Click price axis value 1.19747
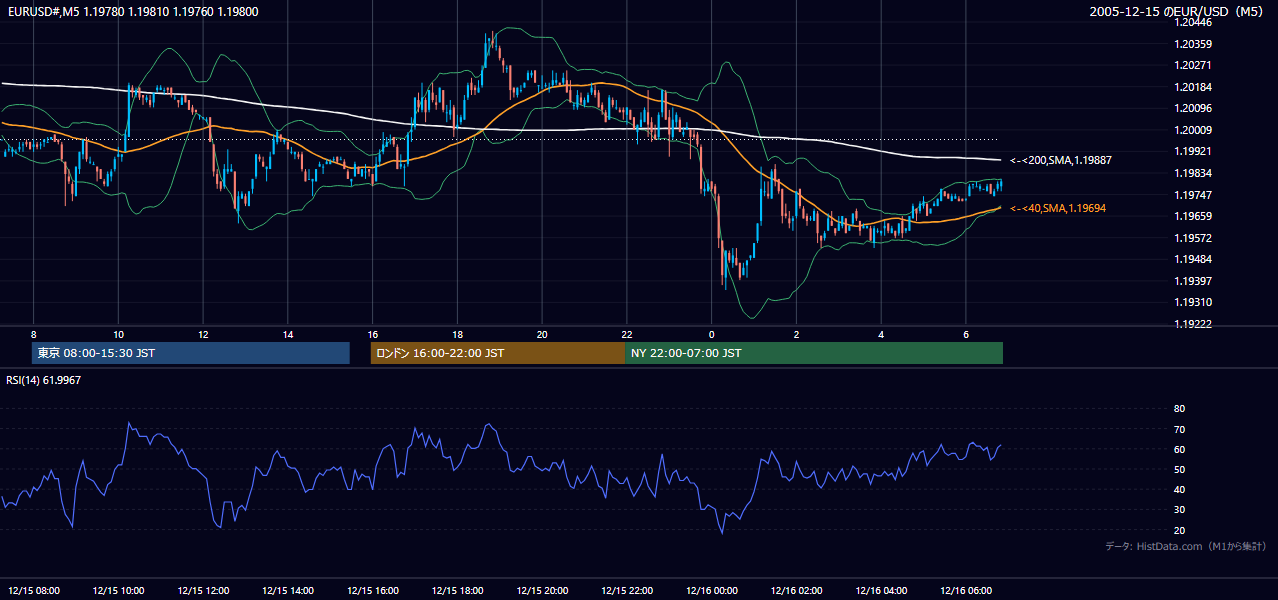Screen dimensions: 1278x600 [x=1193, y=195]
